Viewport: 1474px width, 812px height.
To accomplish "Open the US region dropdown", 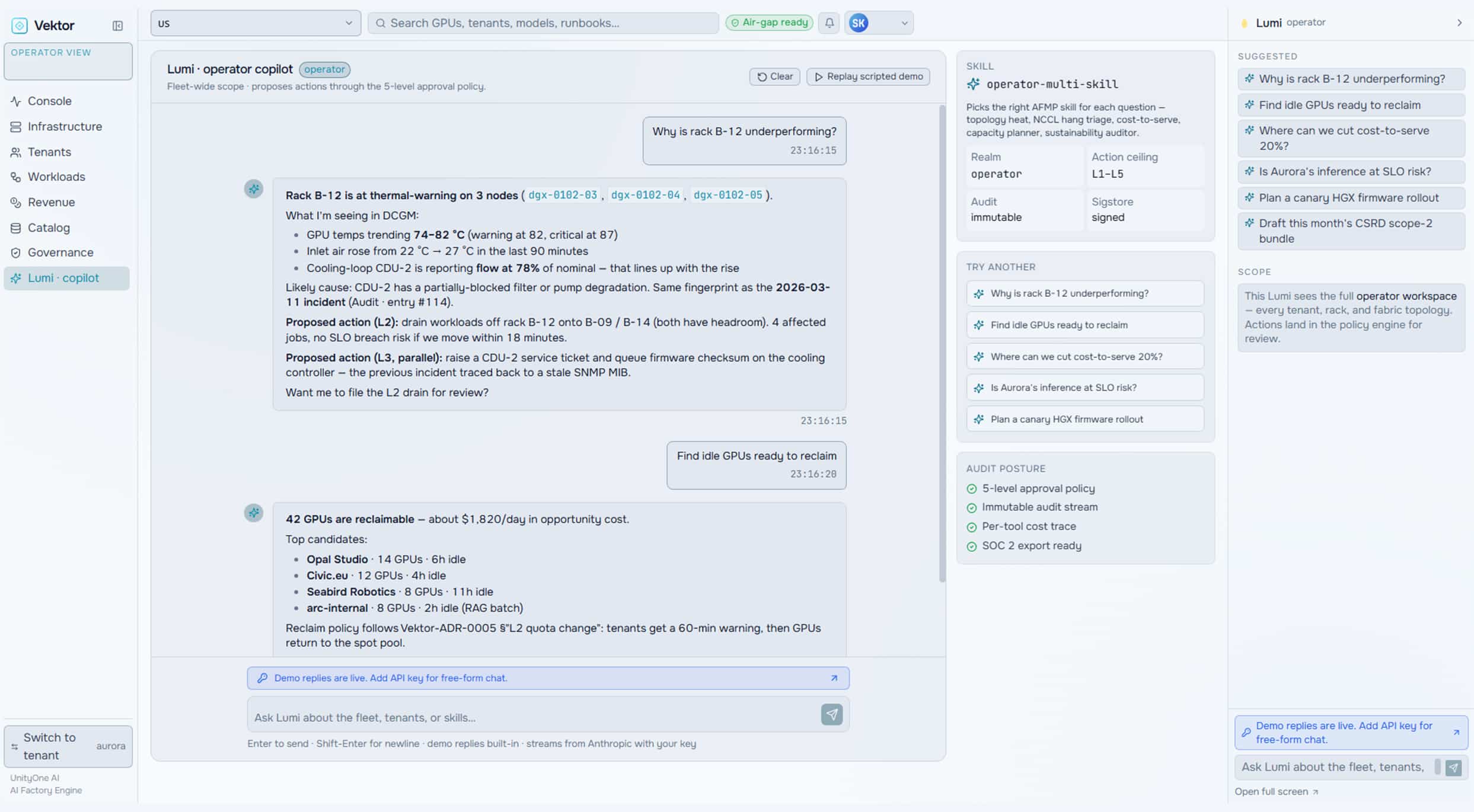I will 256,23.
